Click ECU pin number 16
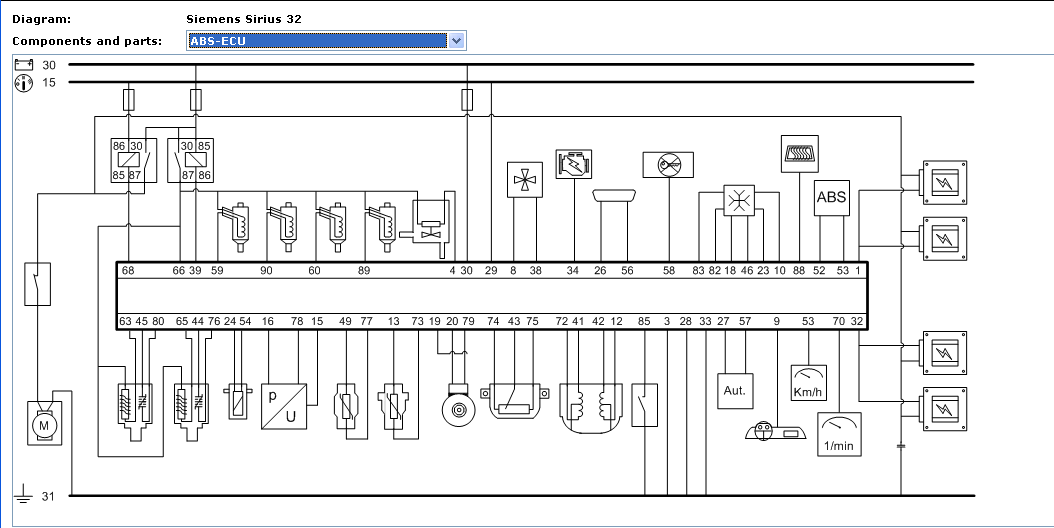This screenshot has height=528, width=1054. (x=268, y=322)
